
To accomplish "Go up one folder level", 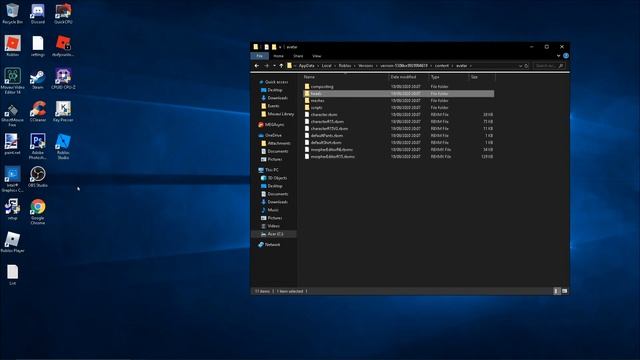I will (281, 66).
